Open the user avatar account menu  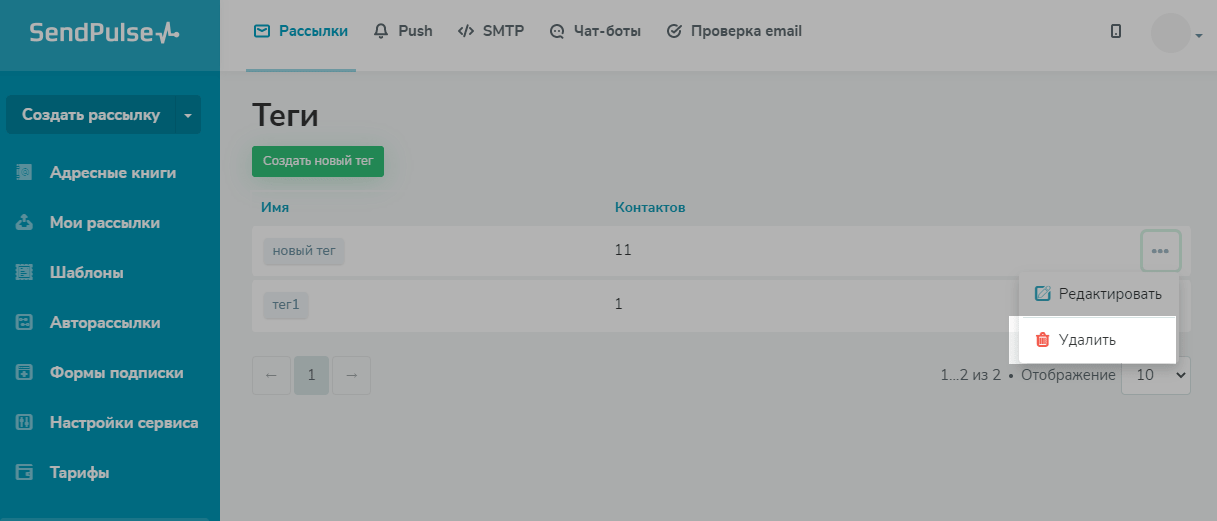pyautogui.click(x=1176, y=33)
